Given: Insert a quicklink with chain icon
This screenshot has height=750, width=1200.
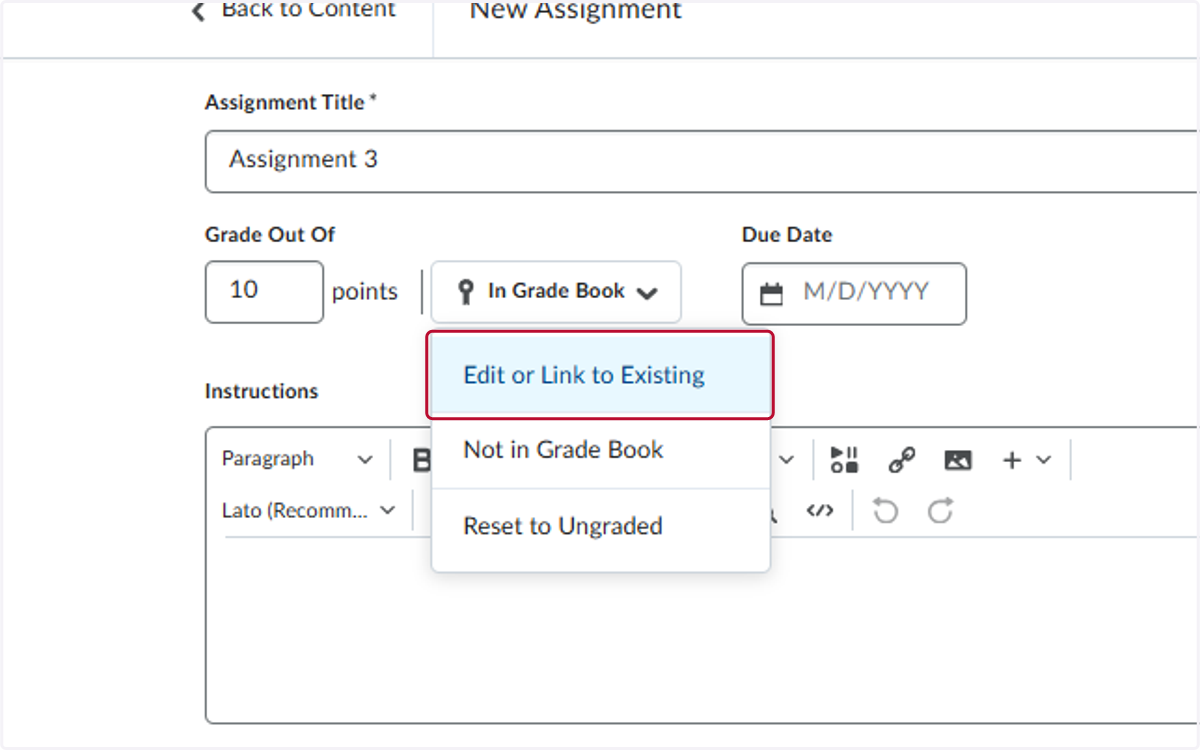Looking at the screenshot, I should click(902, 460).
